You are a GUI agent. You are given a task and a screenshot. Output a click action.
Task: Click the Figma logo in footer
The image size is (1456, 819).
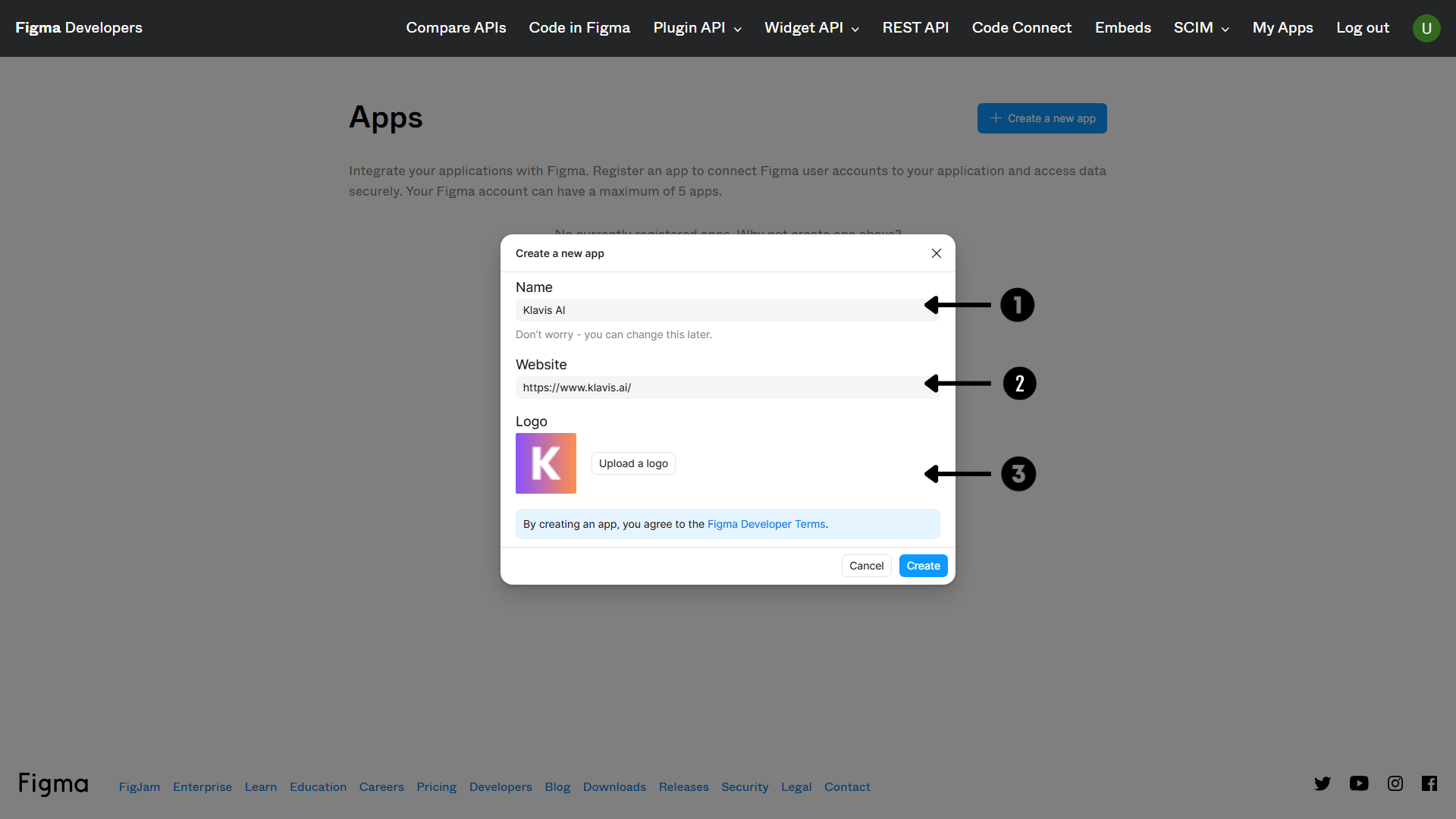53,784
